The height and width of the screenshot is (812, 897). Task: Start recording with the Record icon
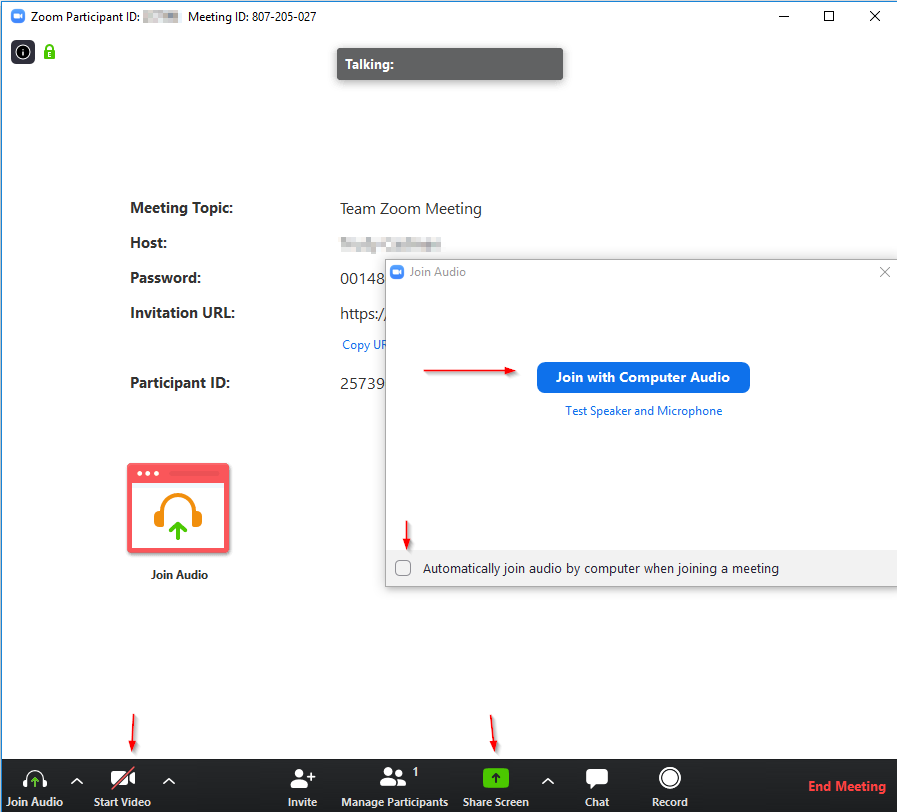[x=670, y=778]
